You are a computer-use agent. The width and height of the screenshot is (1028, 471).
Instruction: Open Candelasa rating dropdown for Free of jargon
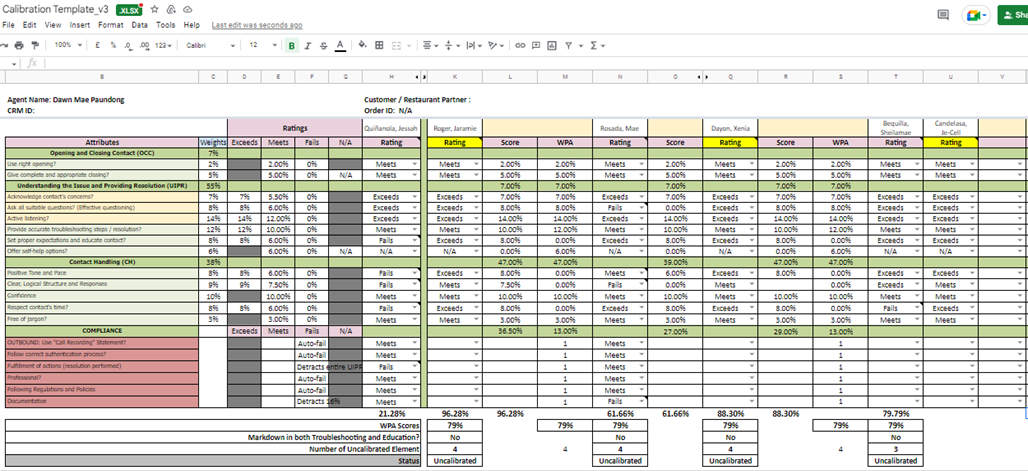point(972,319)
